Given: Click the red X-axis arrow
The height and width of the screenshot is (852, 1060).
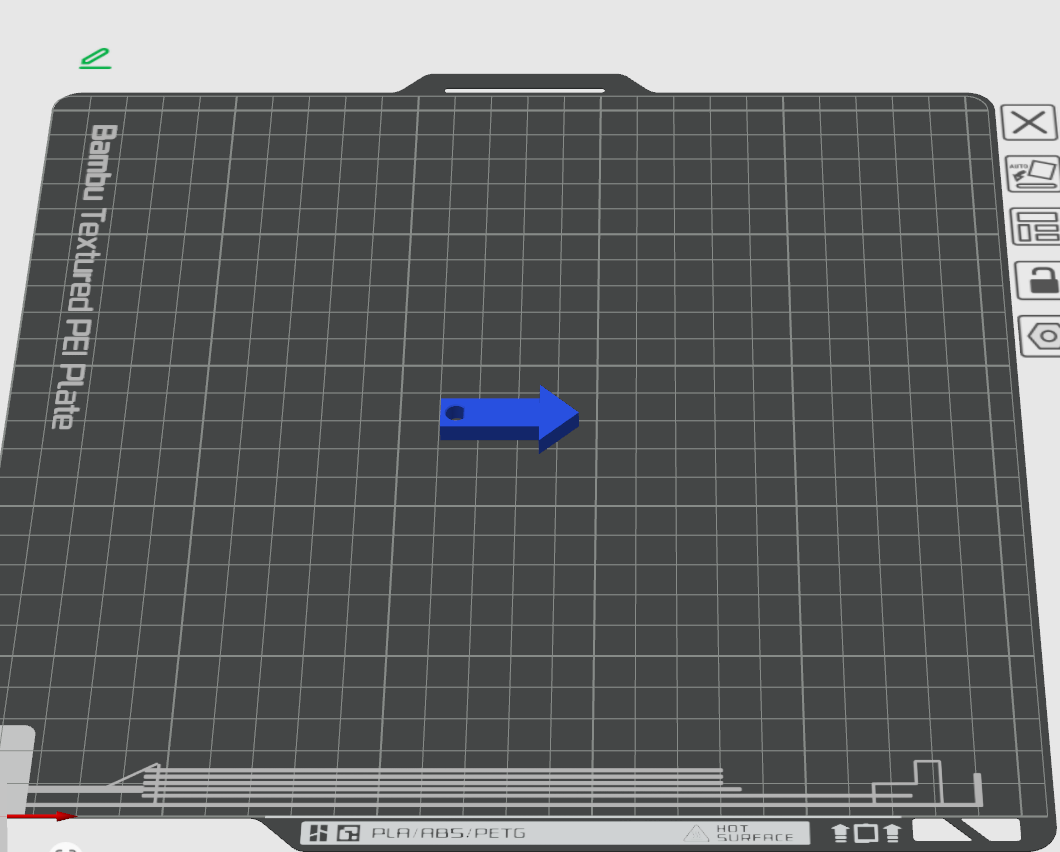Looking at the screenshot, I should coord(42,816).
